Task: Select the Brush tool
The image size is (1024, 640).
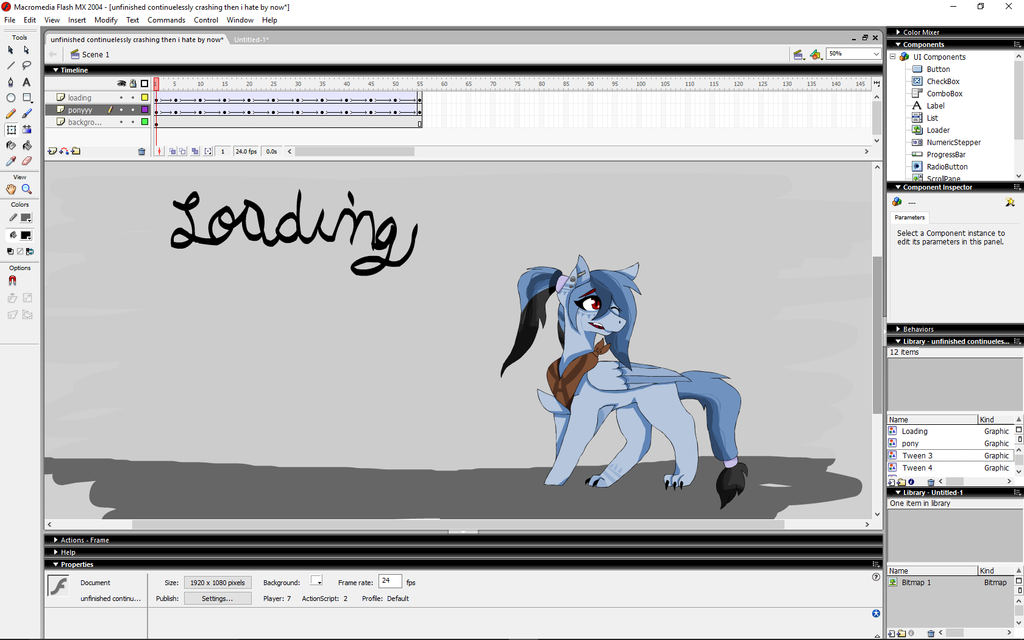Action: (27, 114)
